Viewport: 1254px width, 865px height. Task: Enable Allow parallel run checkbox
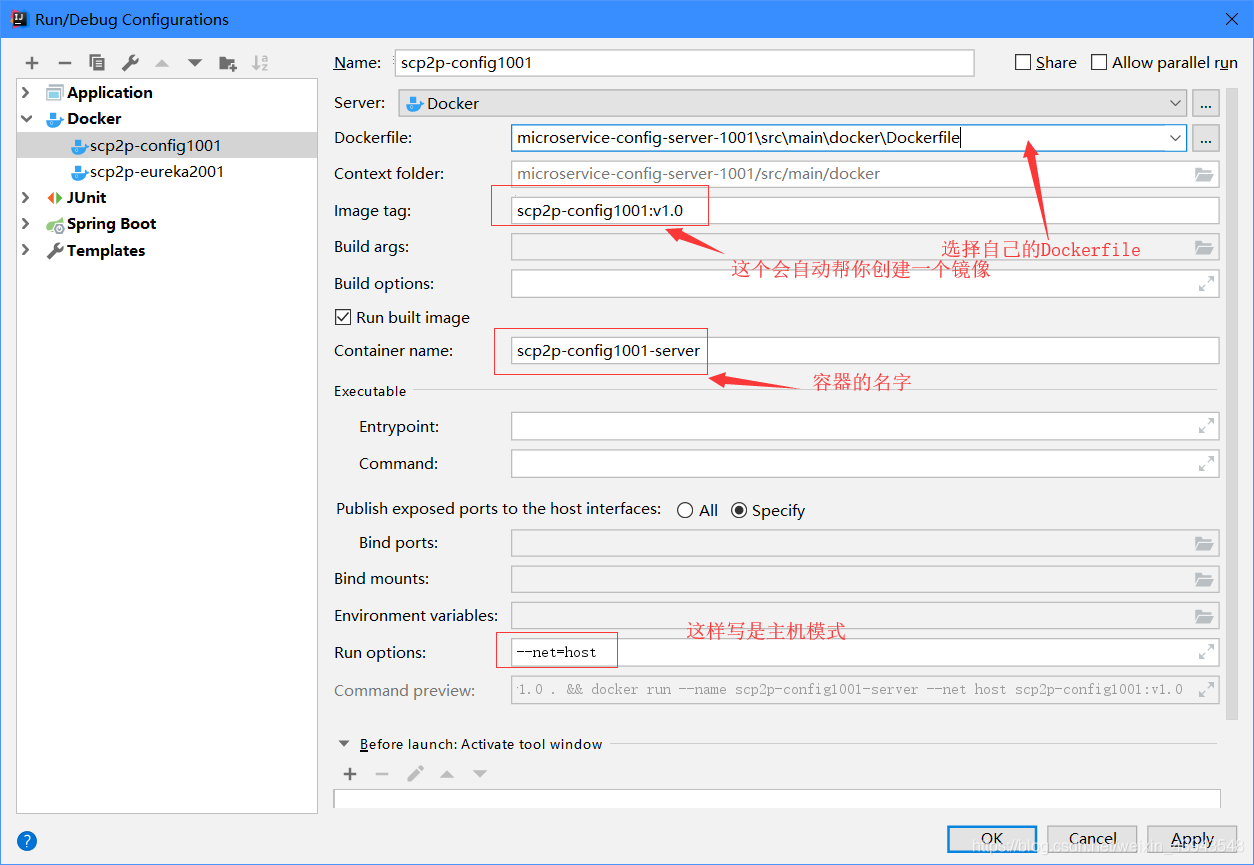[x=1099, y=62]
